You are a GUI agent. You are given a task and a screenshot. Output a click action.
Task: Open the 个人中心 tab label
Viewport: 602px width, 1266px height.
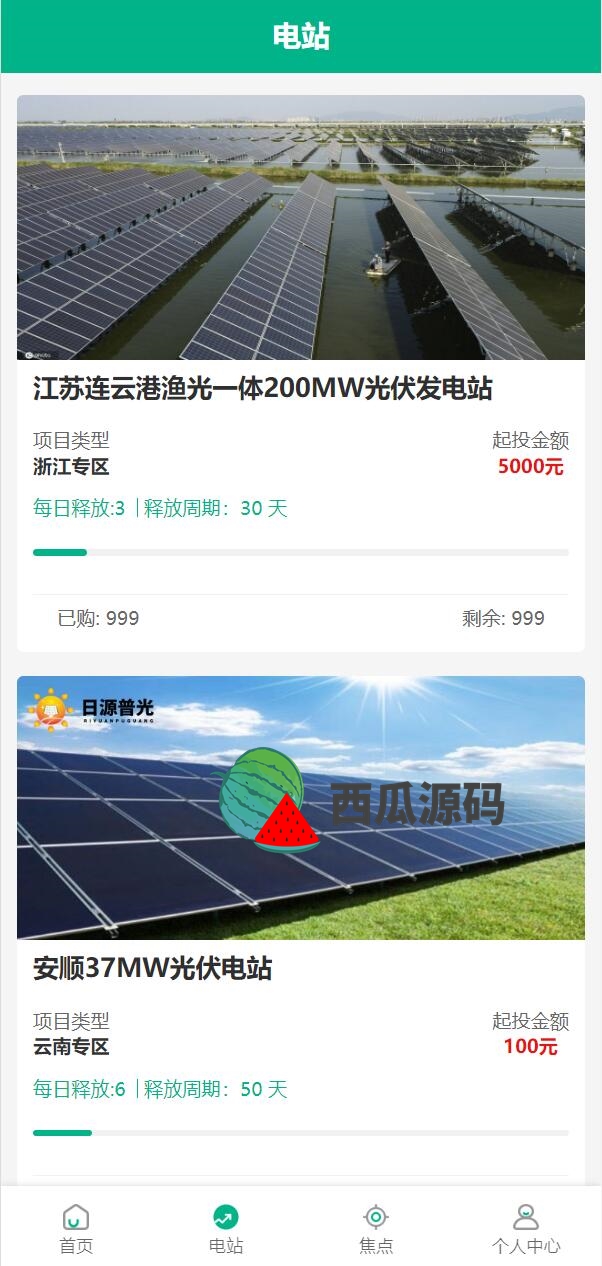pos(526,1246)
